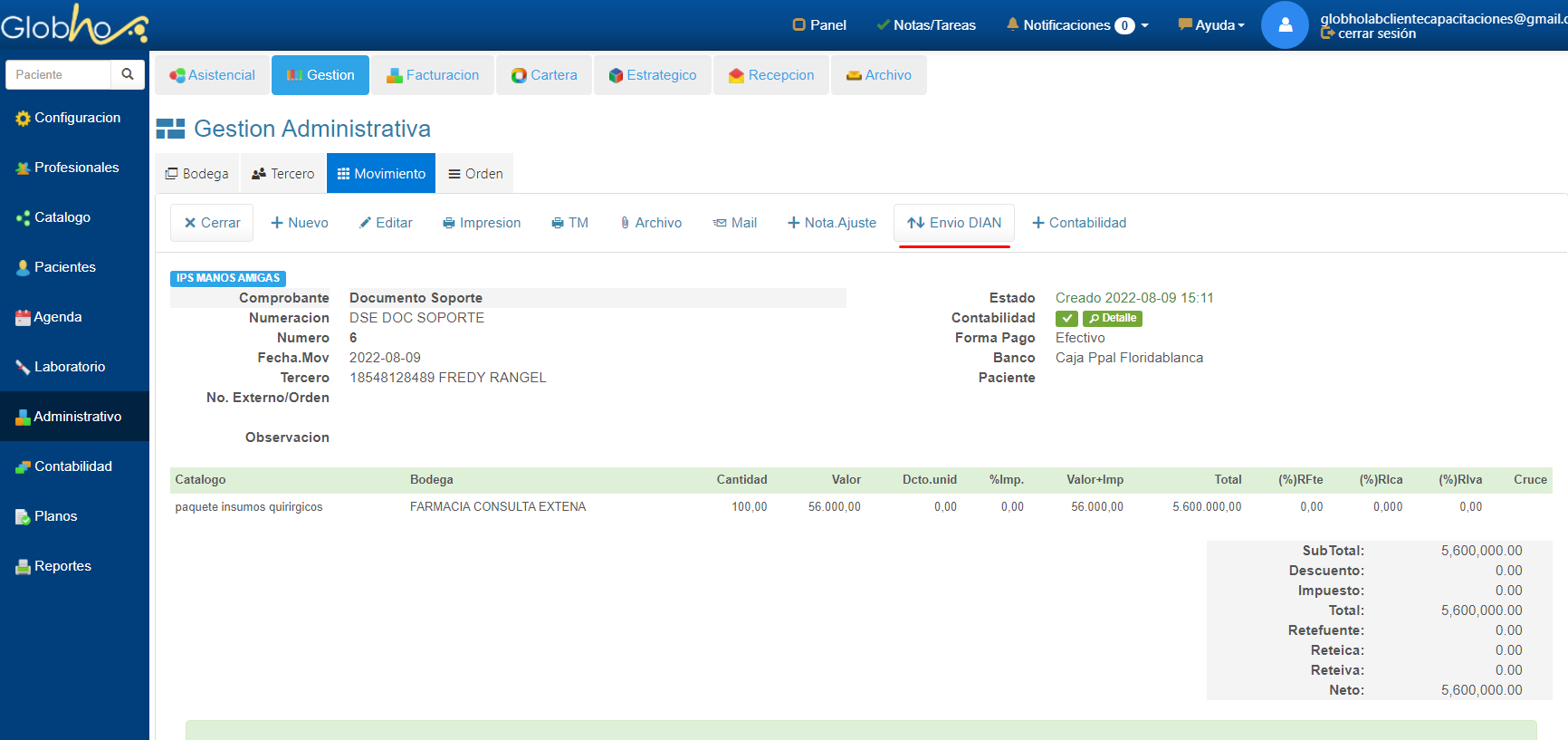The height and width of the screenshot is (740, 1568).
Task: Click the Impresion print button
Action: 482,223
